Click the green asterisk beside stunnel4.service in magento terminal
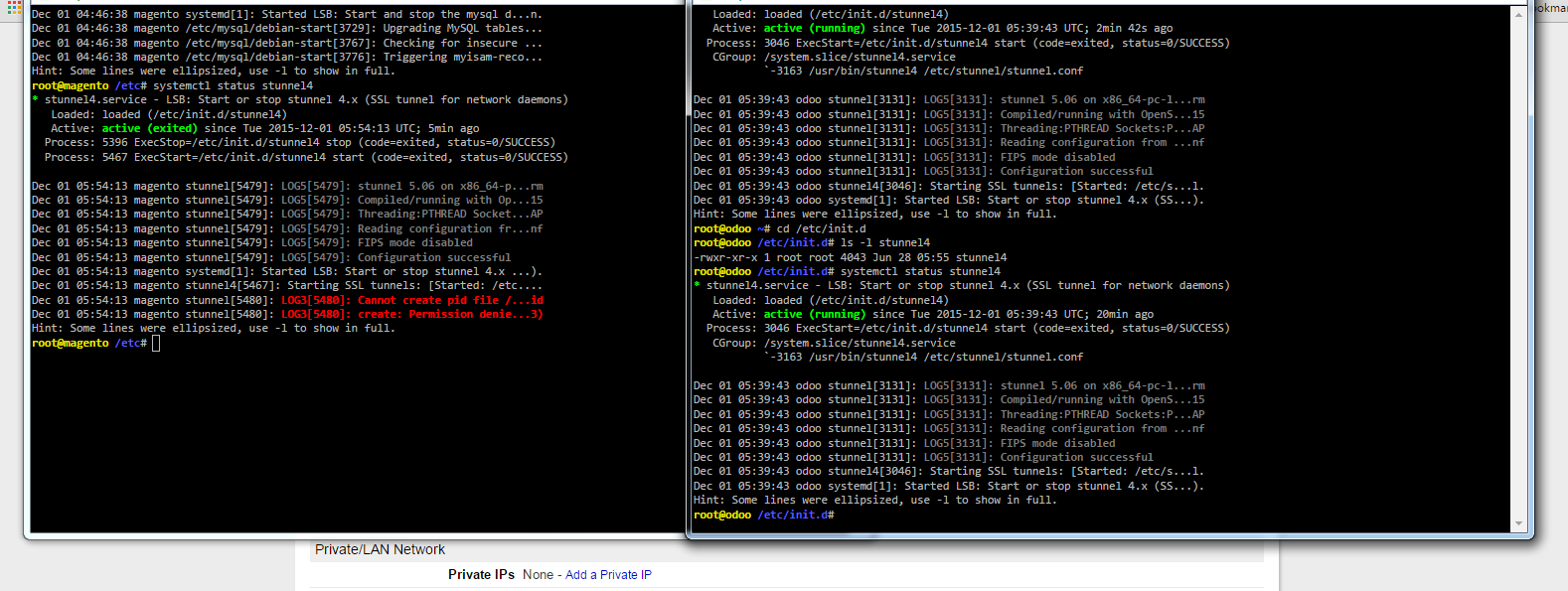The image size is (1568, 591). (36, 100)
